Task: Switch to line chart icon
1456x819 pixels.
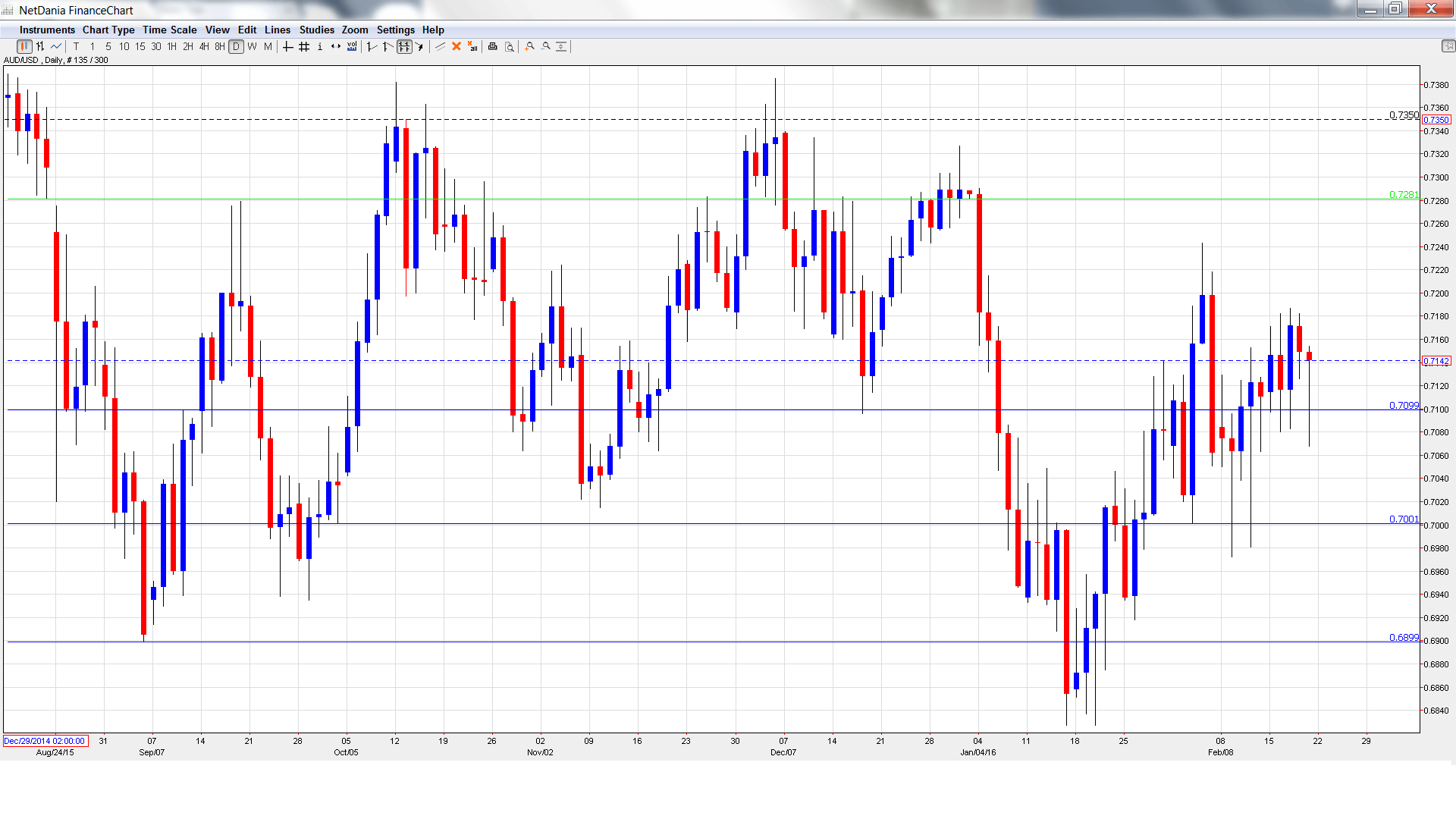Action: (x=56, y=47)
